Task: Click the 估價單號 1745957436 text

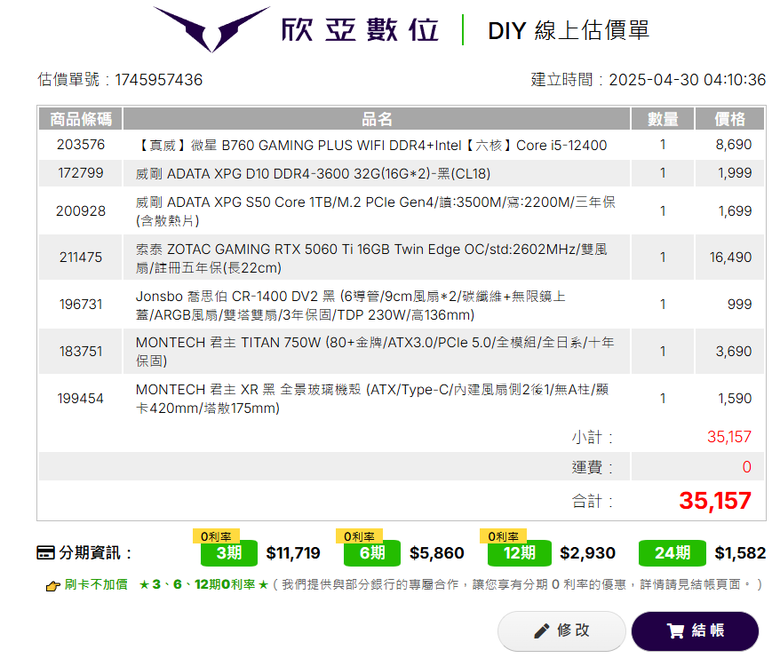Action: point(120,80)
